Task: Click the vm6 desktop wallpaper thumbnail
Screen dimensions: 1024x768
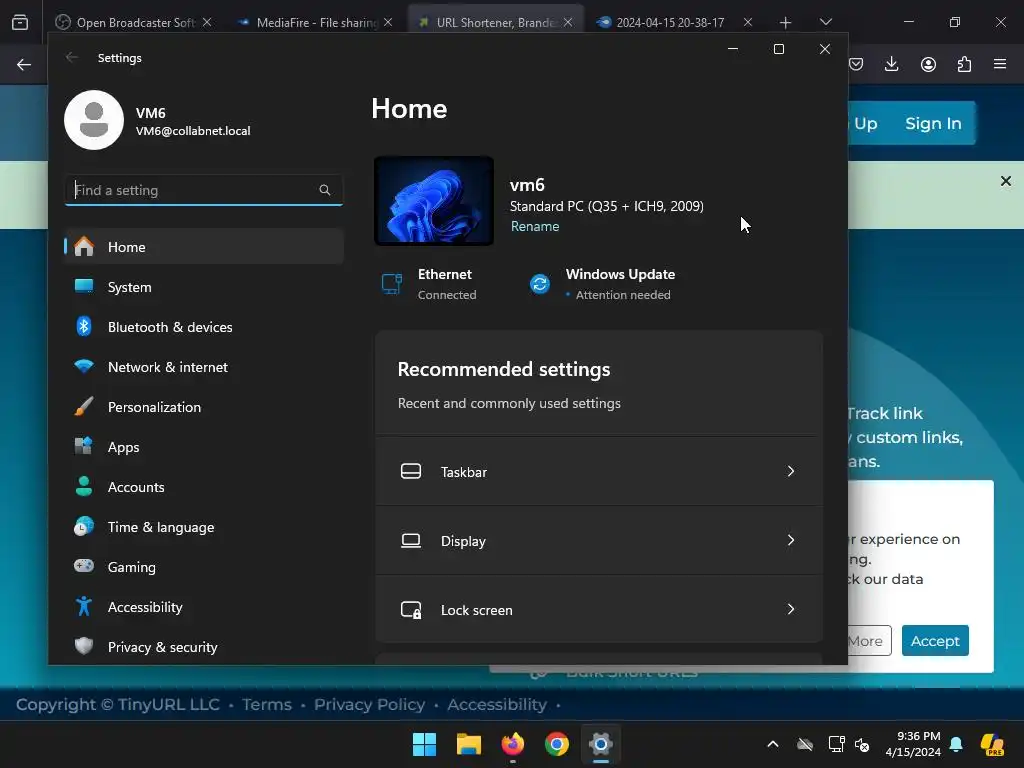Action: click(434, 200)
